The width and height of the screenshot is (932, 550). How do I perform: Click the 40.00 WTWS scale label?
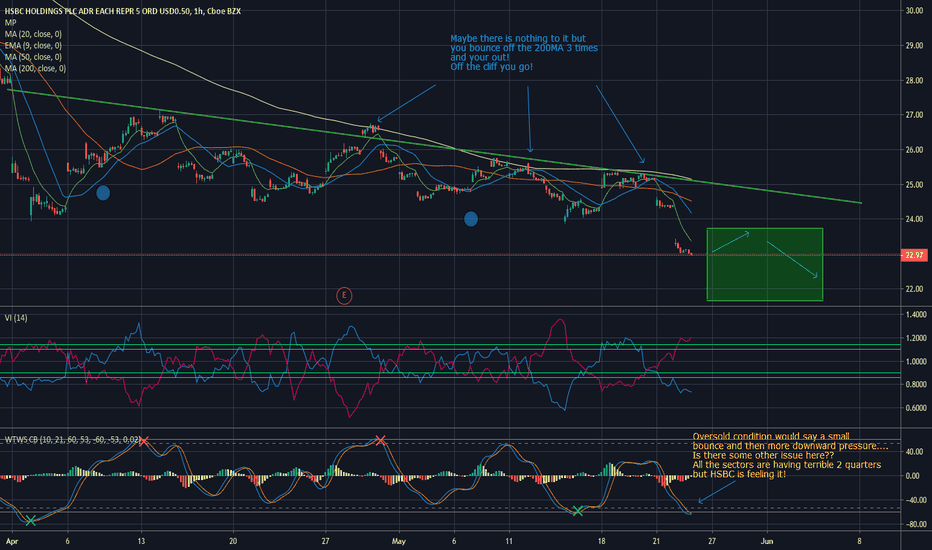pyautogui.click(x=914, y=452)
